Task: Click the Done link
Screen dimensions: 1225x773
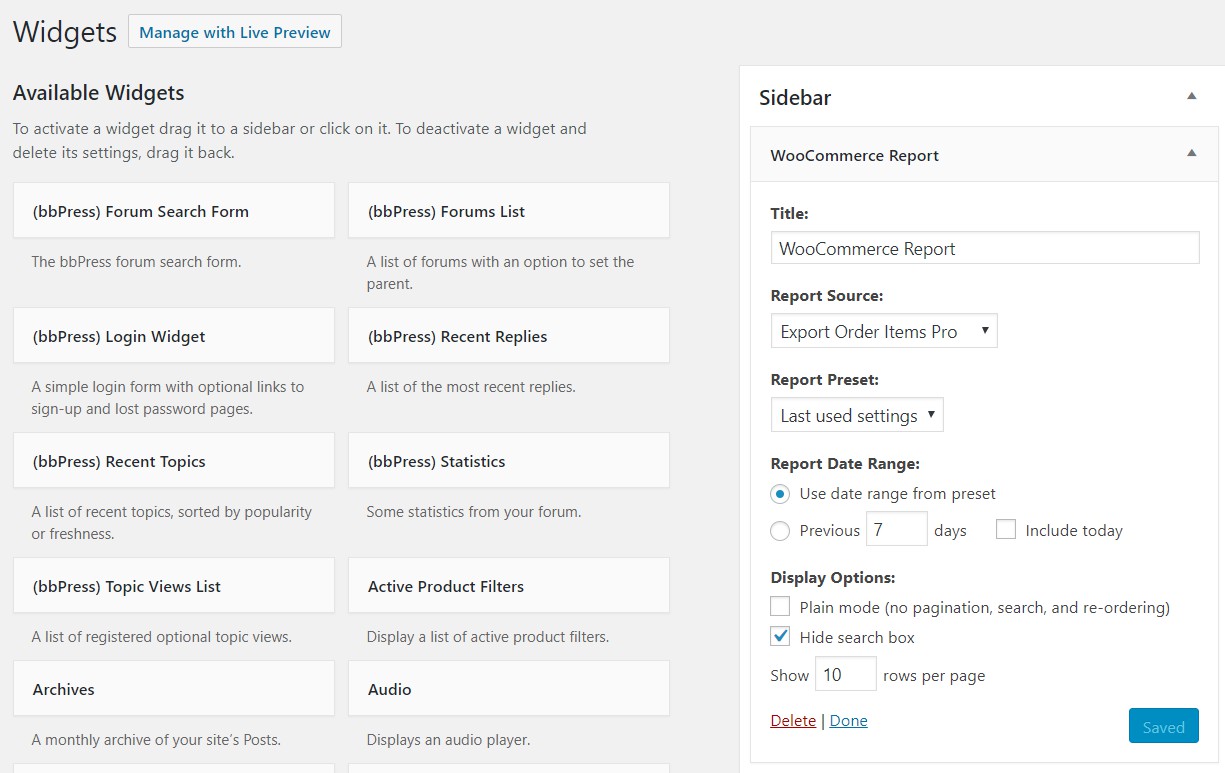Action: [x=848, y=721]
